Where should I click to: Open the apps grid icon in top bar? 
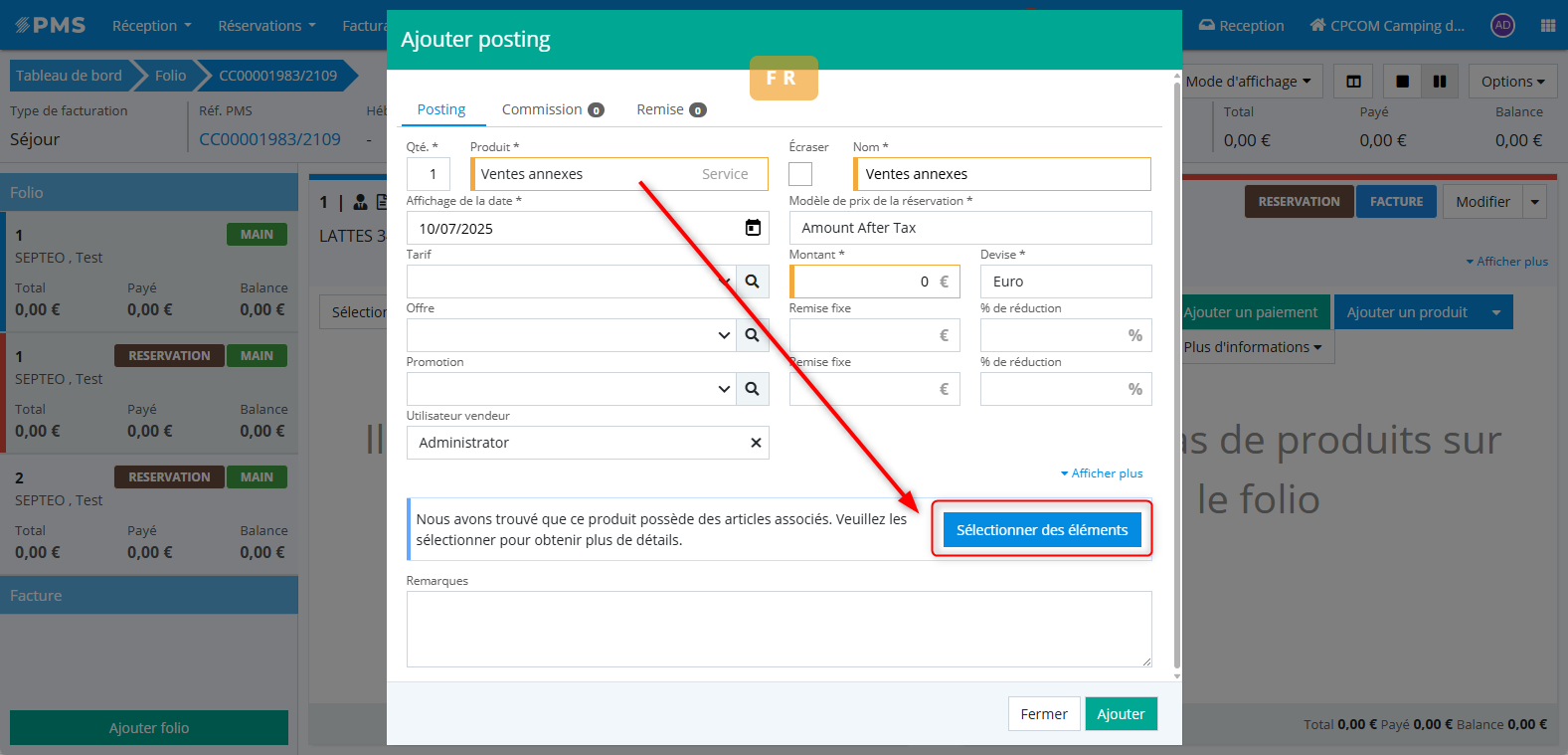tap(1547, 26)
